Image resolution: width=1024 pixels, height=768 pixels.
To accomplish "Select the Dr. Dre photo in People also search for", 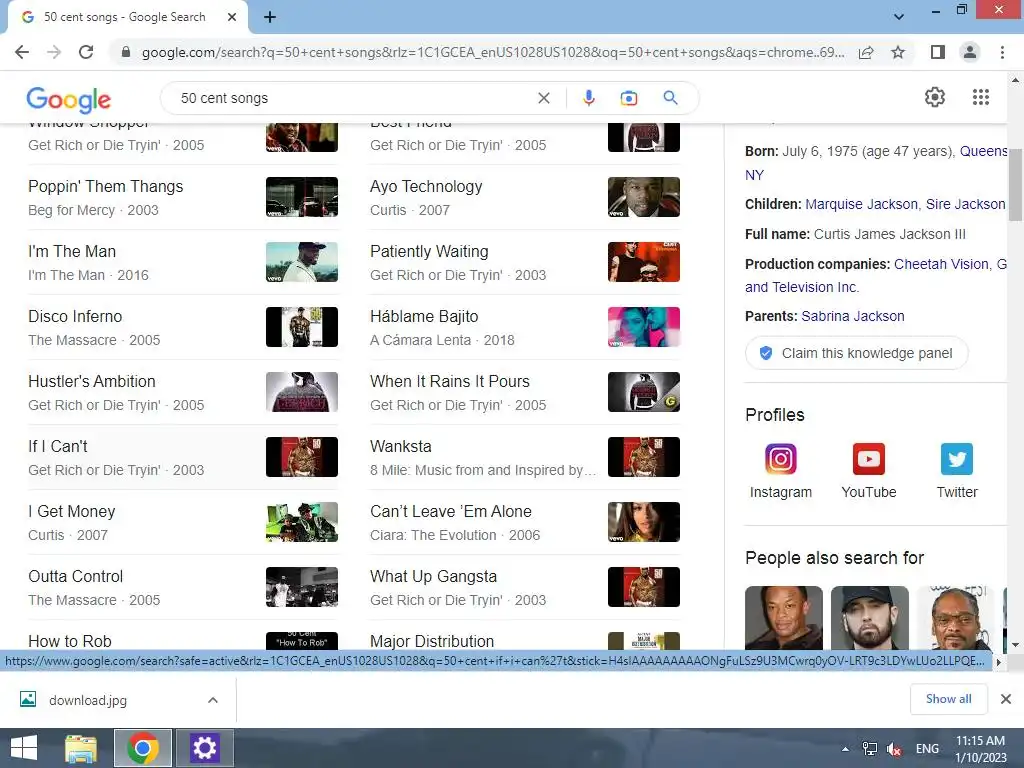I will point(784,618).
